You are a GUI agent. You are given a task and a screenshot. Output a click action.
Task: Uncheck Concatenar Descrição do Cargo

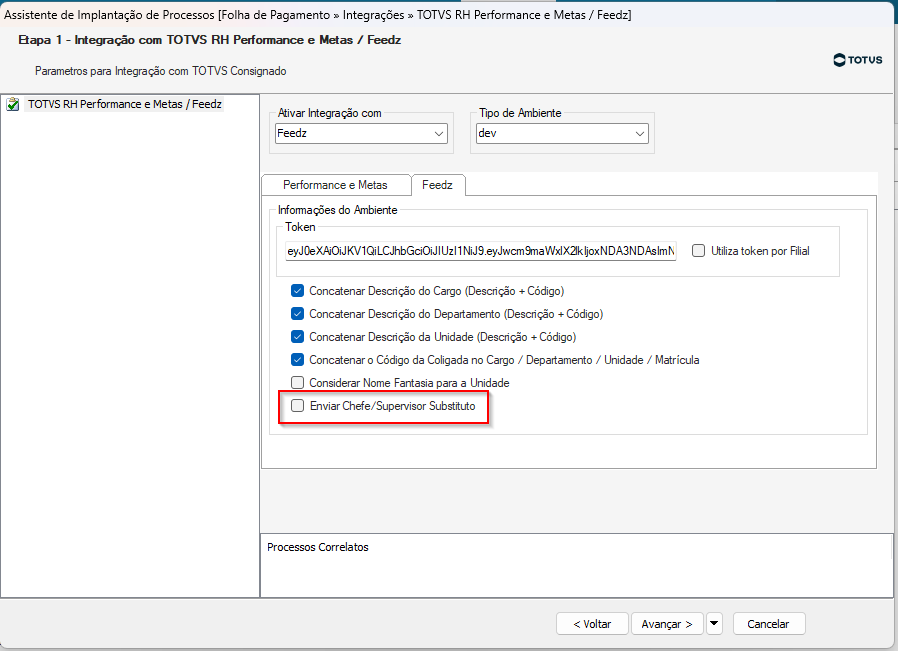coord(297,291)
